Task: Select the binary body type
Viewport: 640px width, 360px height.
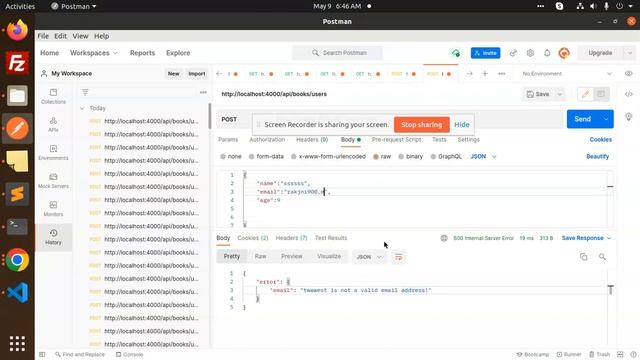Action: pyautogui.click(x=411, y=156)
